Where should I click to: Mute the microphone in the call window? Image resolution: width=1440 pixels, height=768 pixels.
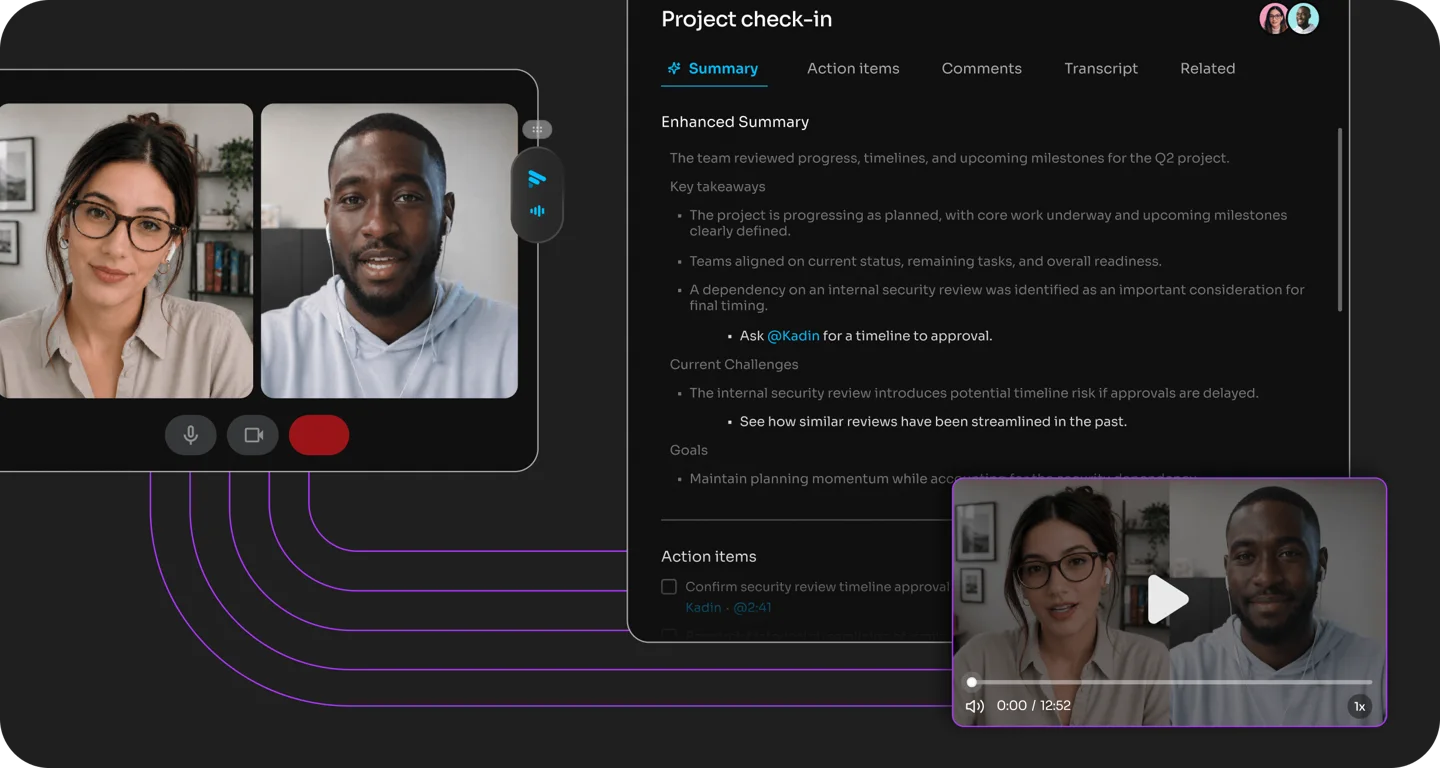[x=191, y=435]
